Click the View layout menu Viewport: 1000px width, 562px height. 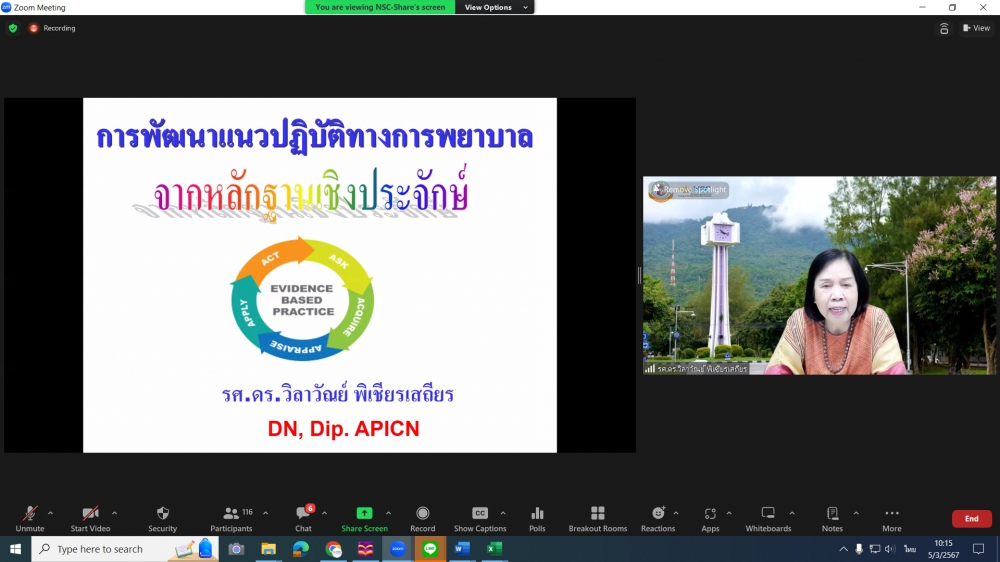(x=976, y=28)
